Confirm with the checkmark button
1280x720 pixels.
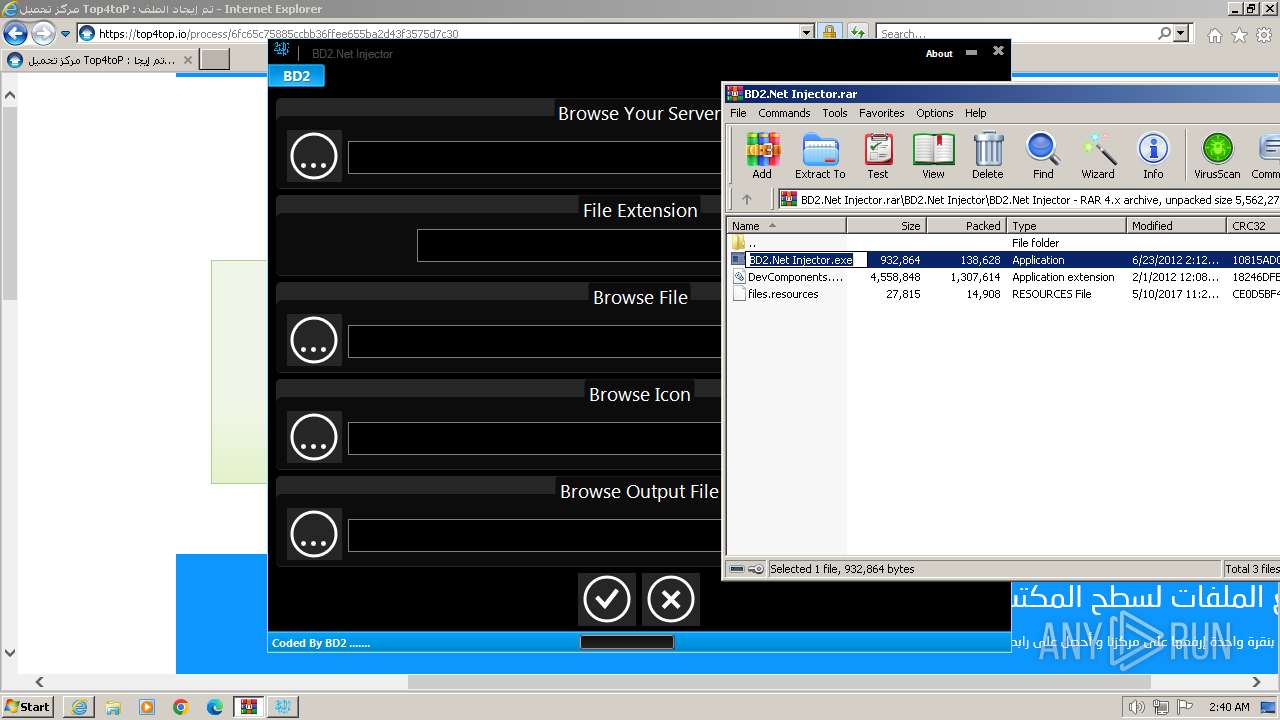(606, 599)
